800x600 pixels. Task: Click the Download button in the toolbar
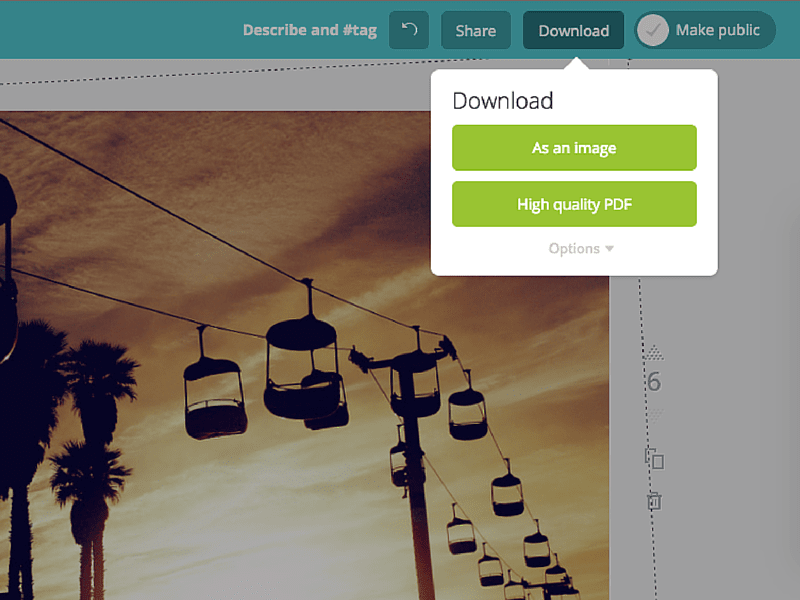573,30
